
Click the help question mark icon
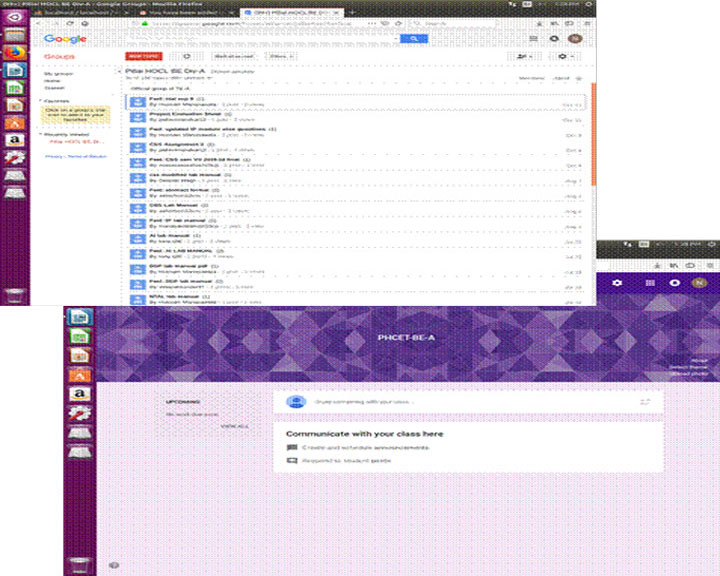tap(113, 565)
